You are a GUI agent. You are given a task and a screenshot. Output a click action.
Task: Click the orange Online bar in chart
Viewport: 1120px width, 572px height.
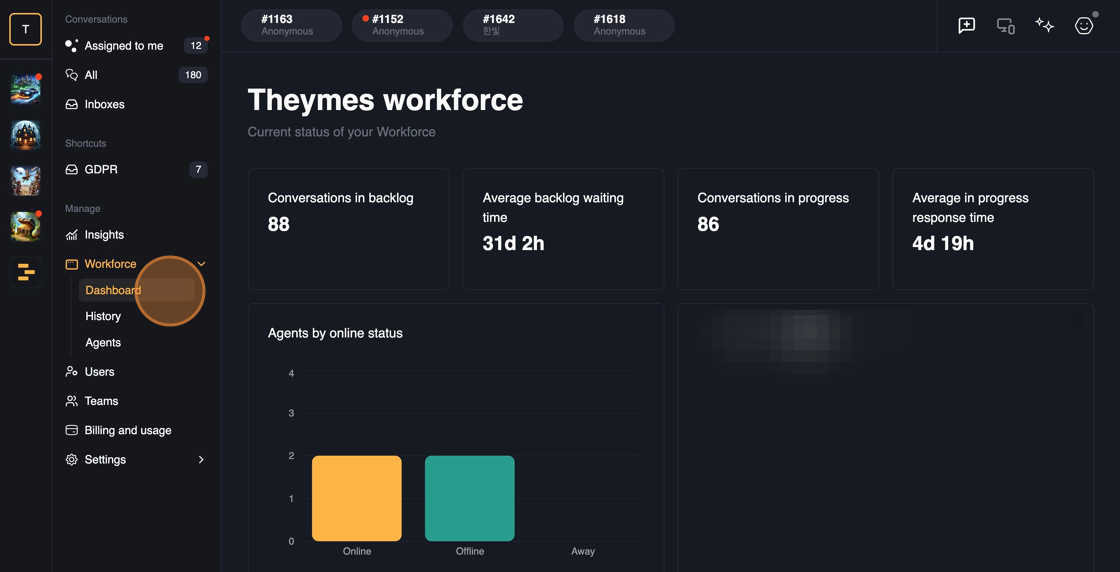tap(357, 498)
